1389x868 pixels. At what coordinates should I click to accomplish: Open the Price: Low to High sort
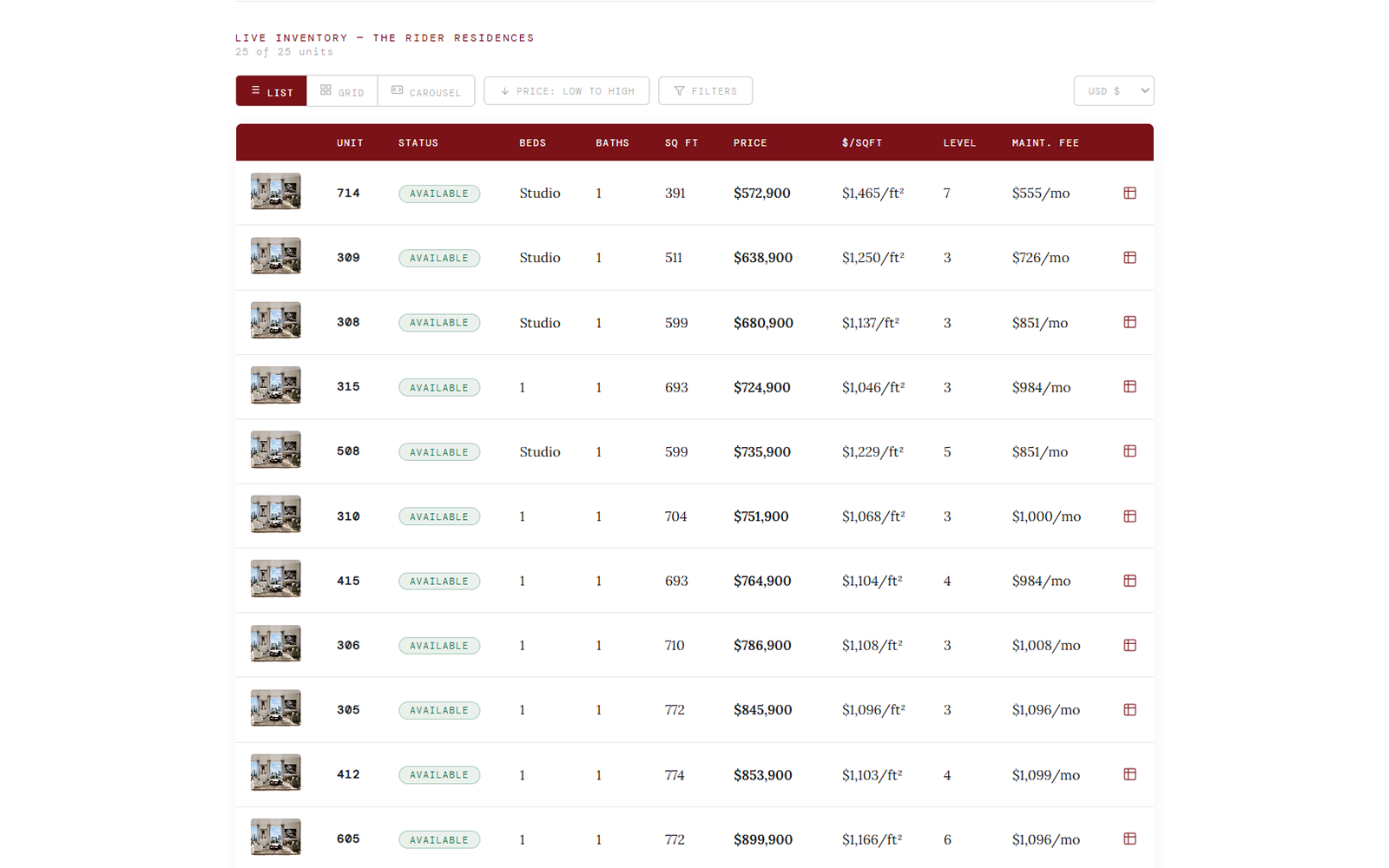567,91
